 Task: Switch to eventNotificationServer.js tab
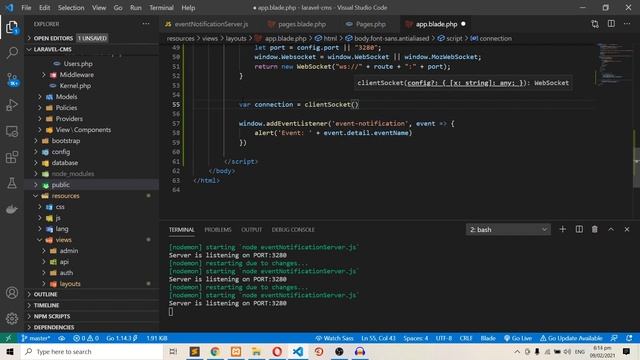[x=207, y=24]
